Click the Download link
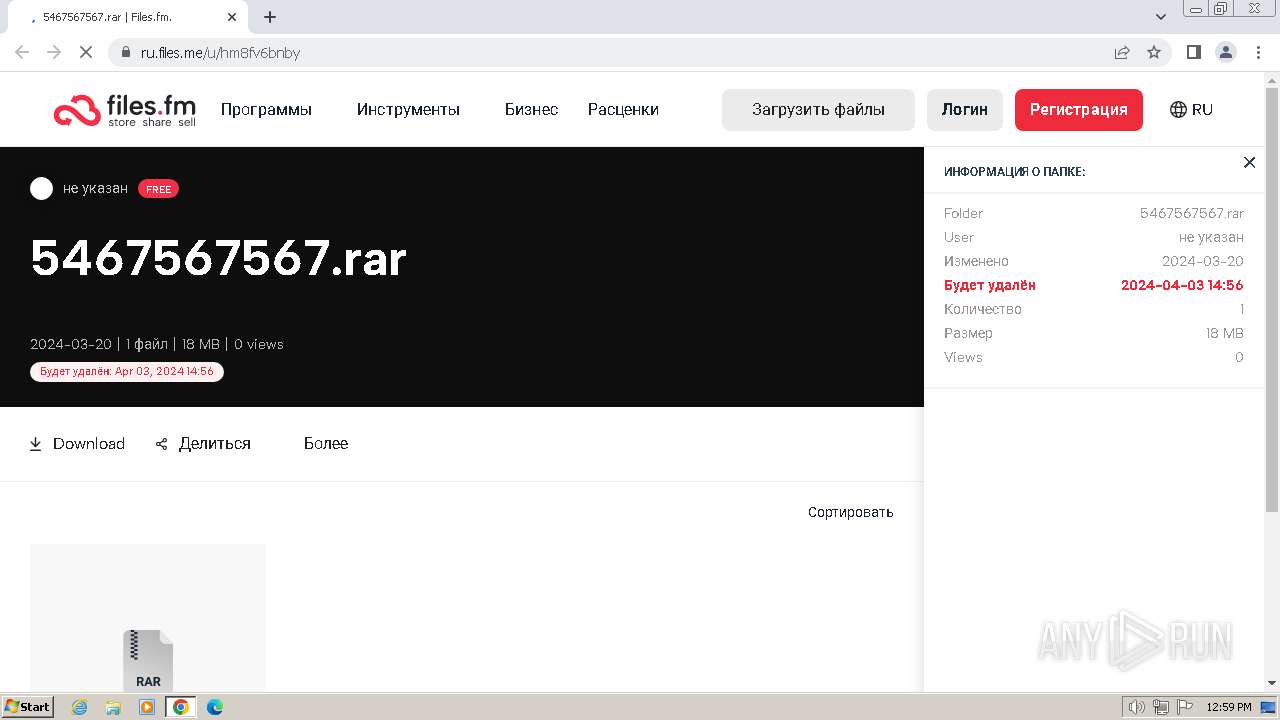Image resolution: width=1280 pixels, height=720 pixels. click(x=77, y=444)
